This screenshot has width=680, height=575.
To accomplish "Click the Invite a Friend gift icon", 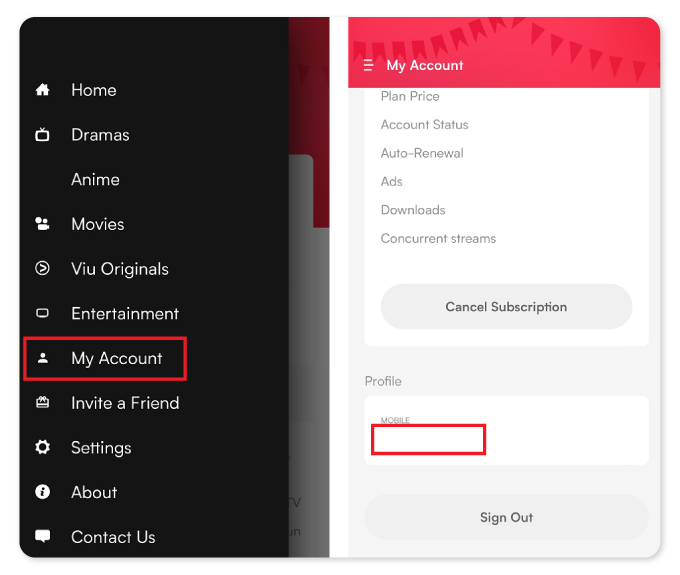I will tap(42, 402).
